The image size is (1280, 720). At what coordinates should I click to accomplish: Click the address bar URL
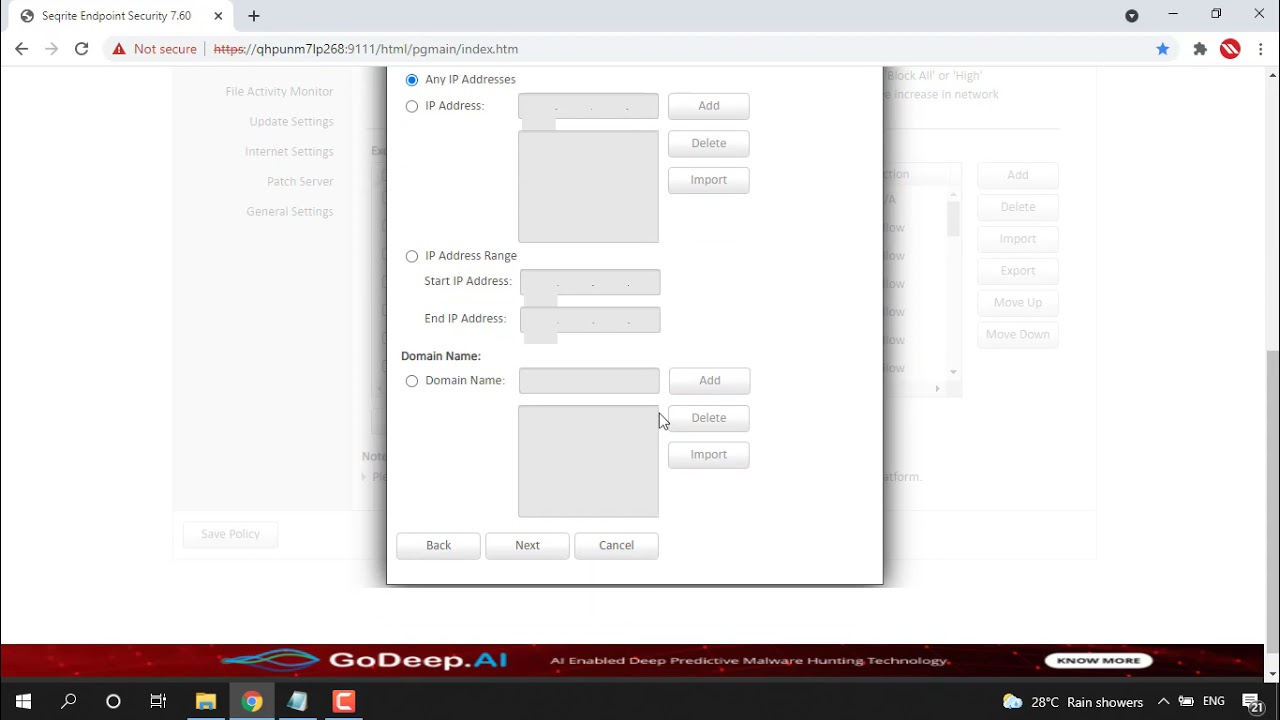(366, 49)
